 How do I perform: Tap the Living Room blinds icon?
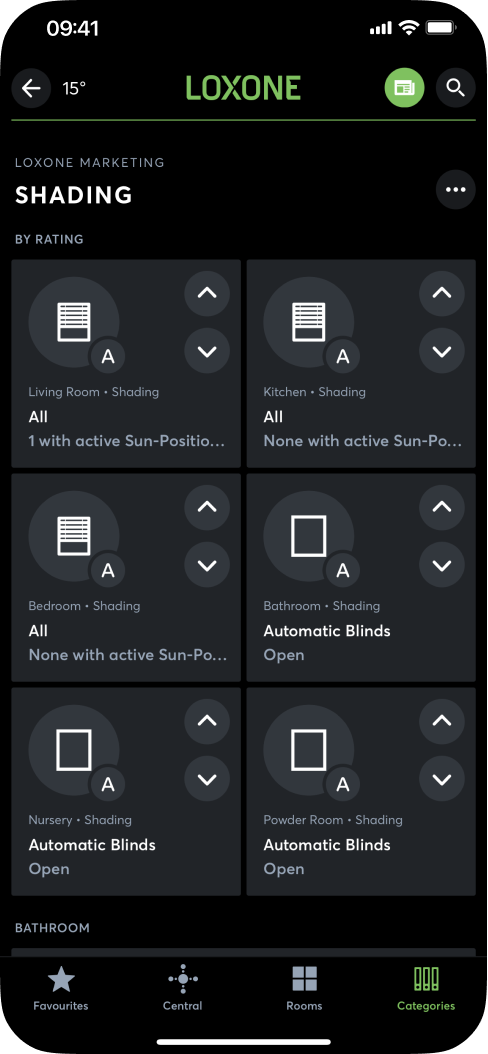tap(74, 322)
